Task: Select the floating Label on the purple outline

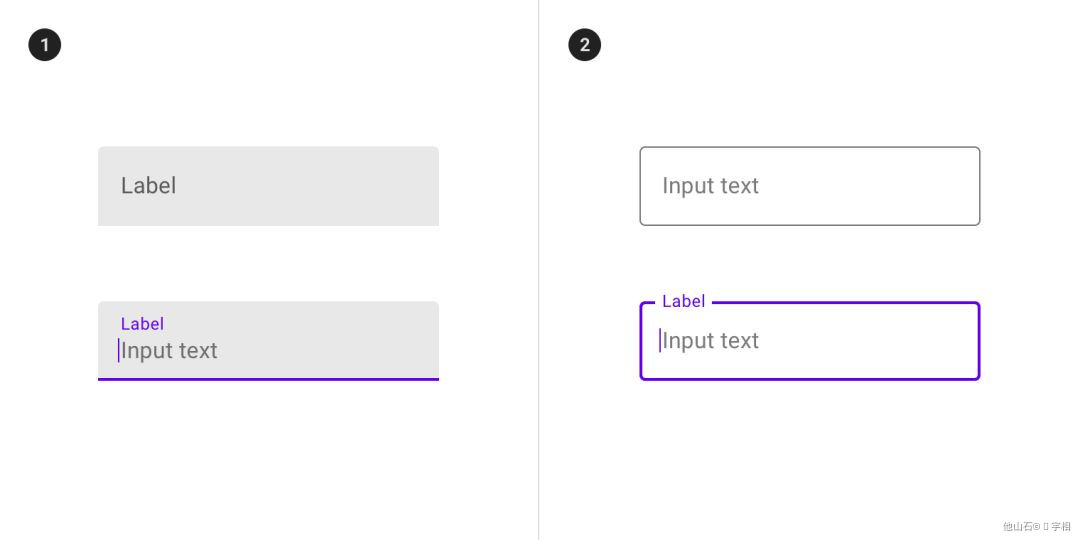Action: point(683,301)
